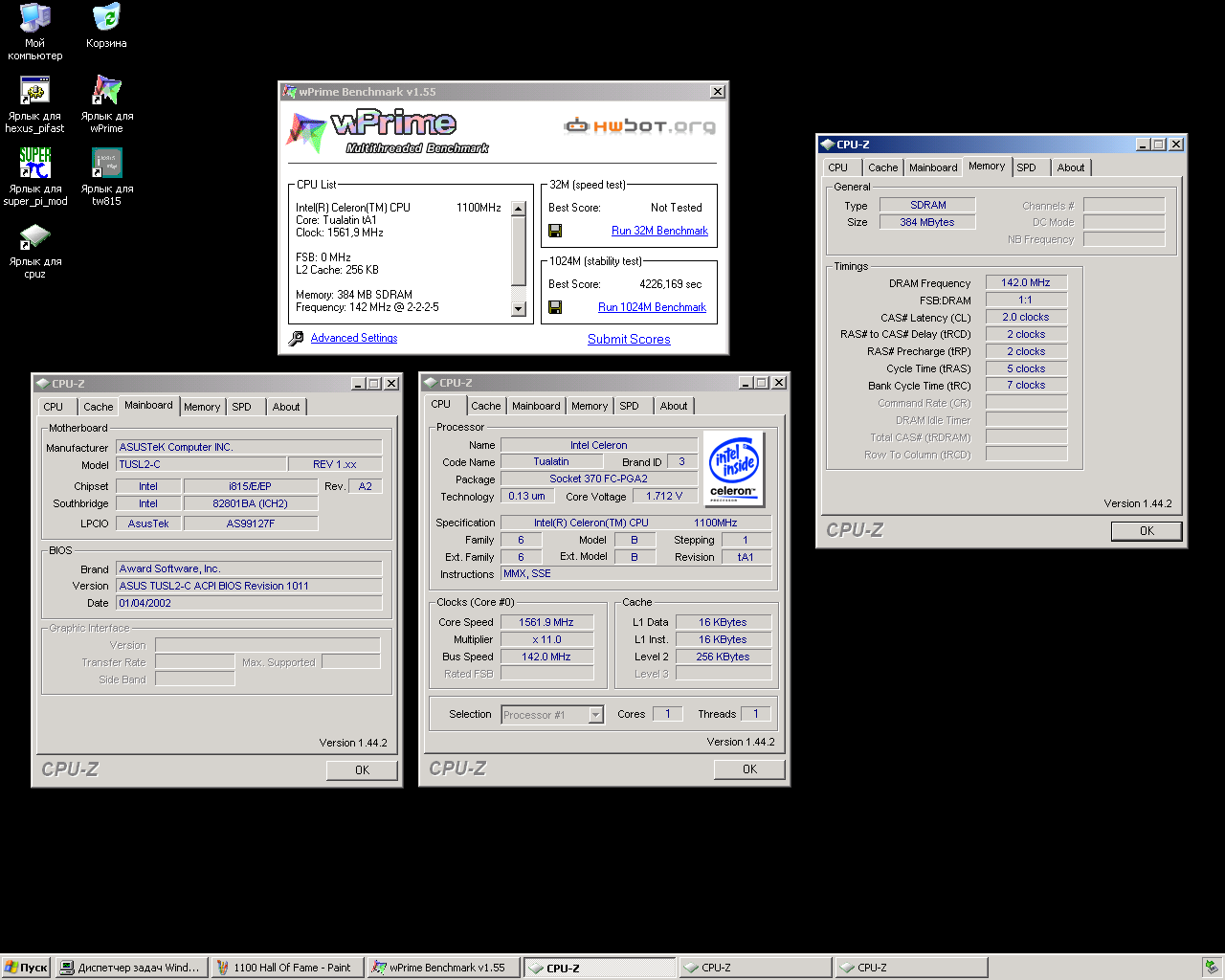Click the Multiplier x 11.0 field

tap(546, 639)
